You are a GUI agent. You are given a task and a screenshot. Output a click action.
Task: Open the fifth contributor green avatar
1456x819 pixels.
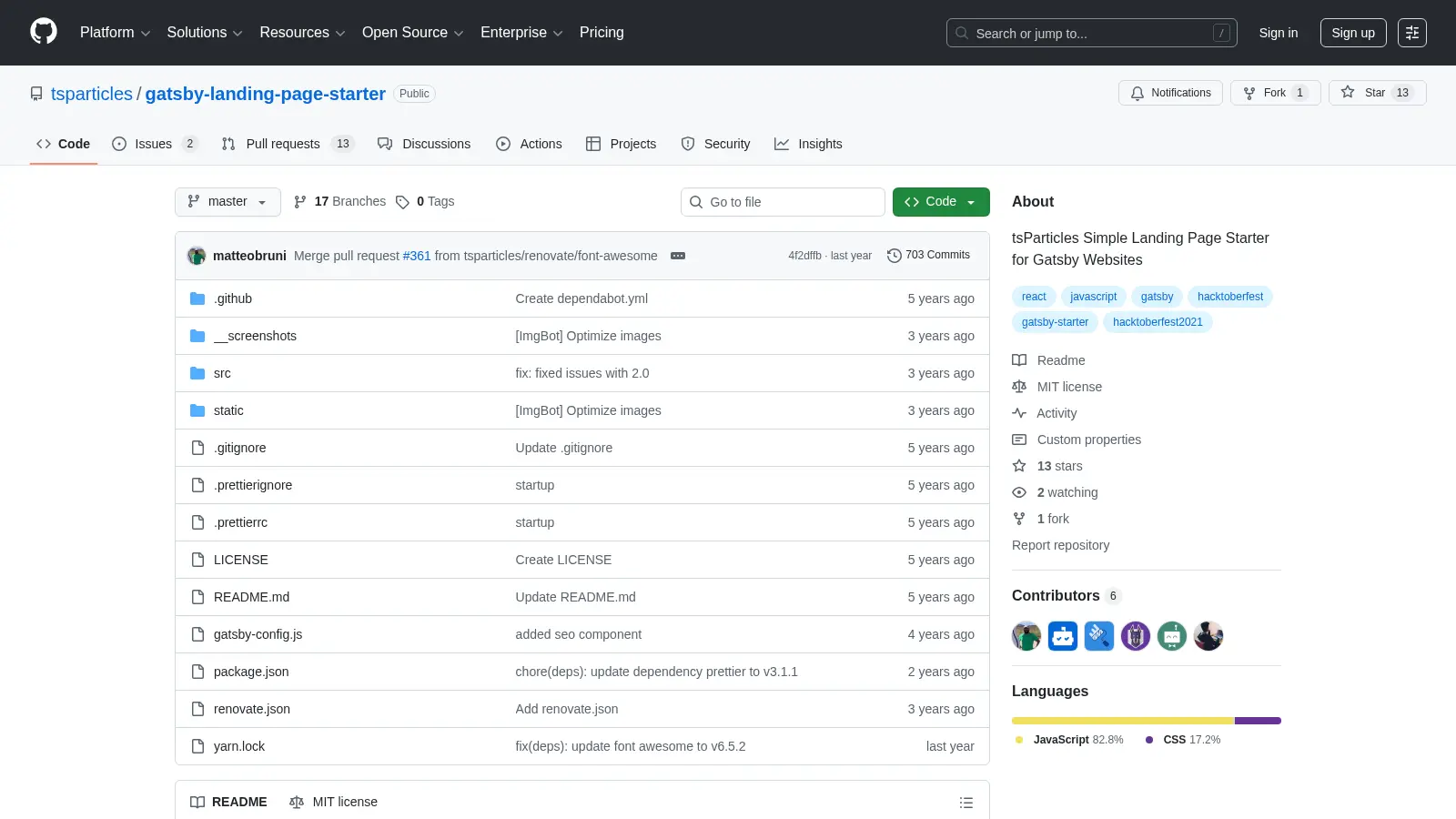1172,636
